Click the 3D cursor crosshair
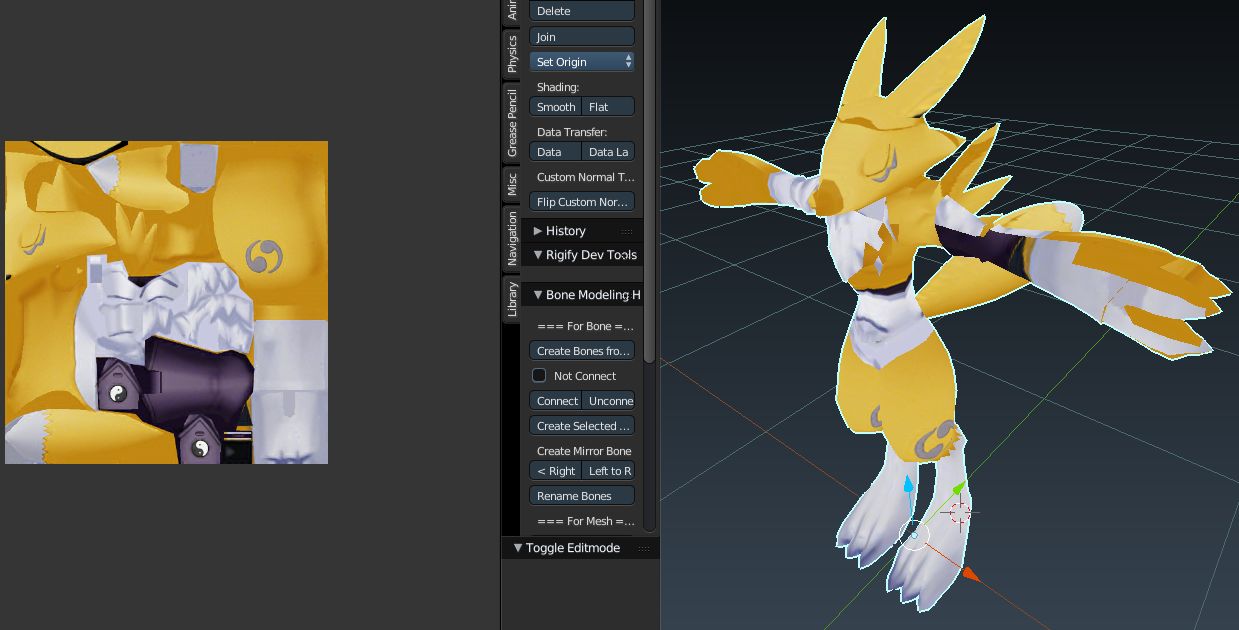The width and height of the screenshot is (1239, 630). (x=959, y=512)
